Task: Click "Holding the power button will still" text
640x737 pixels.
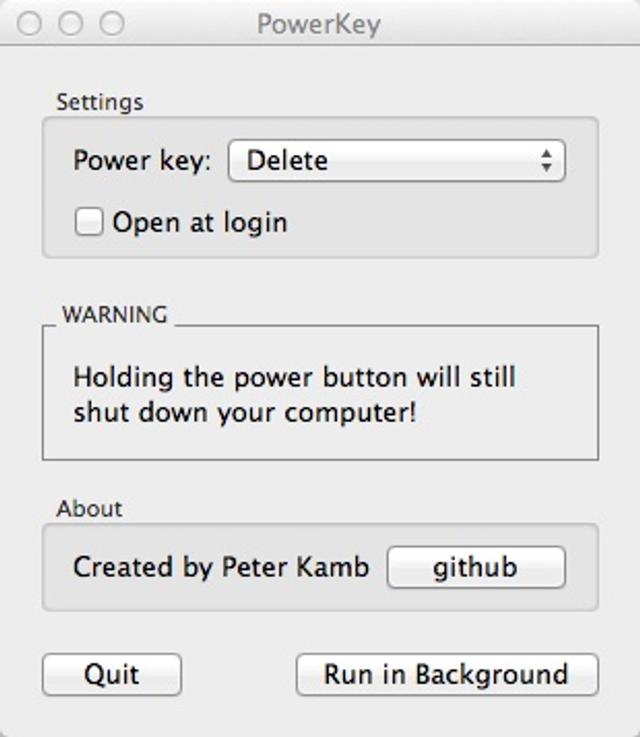Action: (x=294, y=378)
